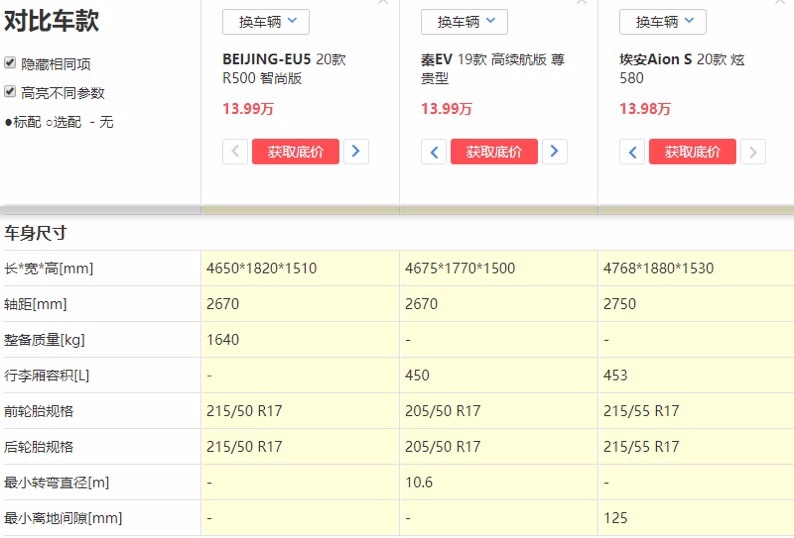Click 获取底价 for 埃安Aion S
This screenshot has height=538, width=794.
point(693,151)
